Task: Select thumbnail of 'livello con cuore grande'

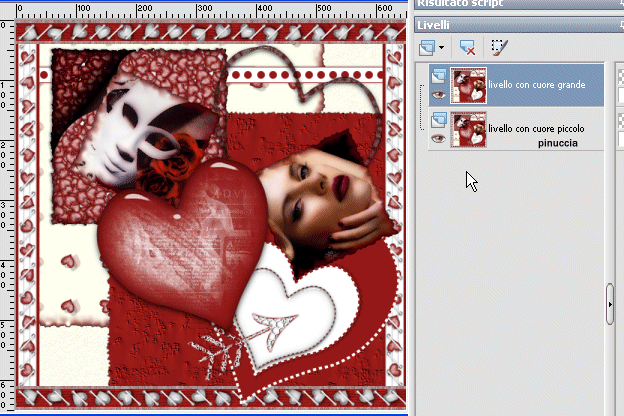Action: point(468,86)
